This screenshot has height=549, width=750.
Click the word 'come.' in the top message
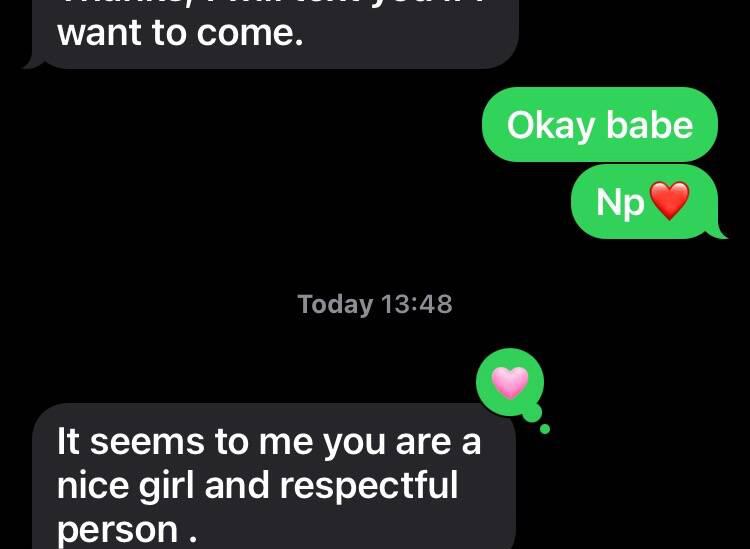tap(250, 33)
